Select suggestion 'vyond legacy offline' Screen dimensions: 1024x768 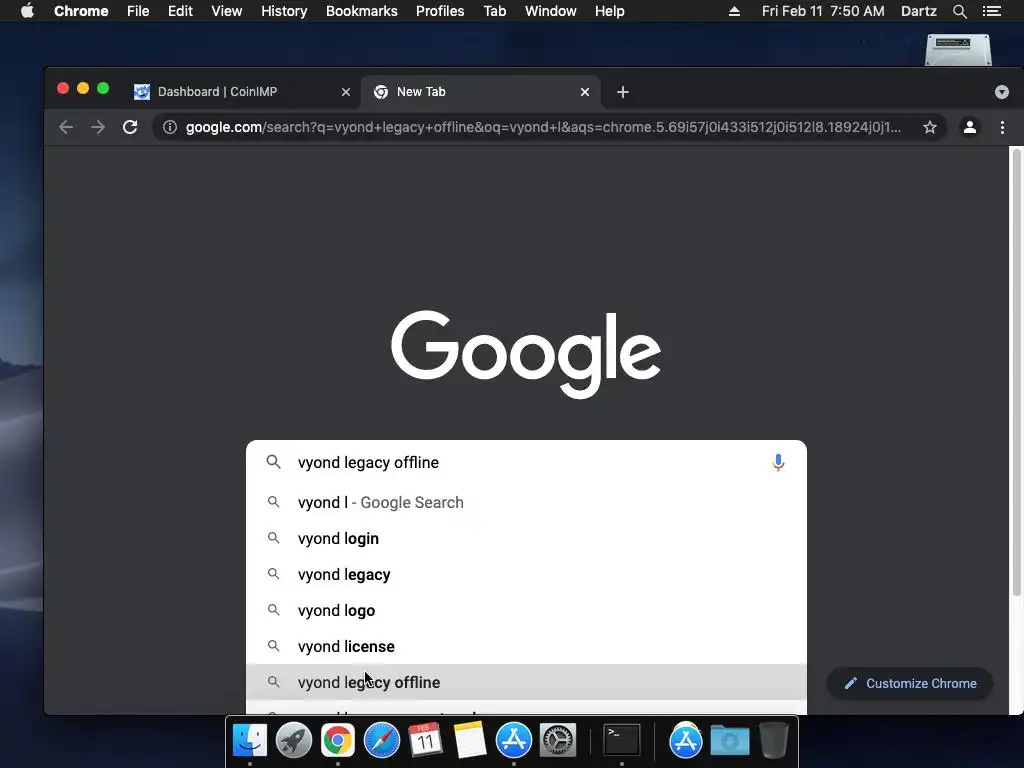tap(526, 682)
